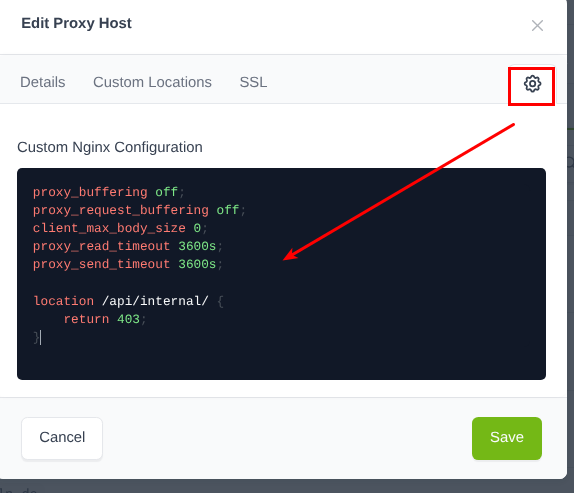This screenshot has height=493, width=574.
Task: Click the proxy_request_buffering directive text
Action: (x=120, y=210)
